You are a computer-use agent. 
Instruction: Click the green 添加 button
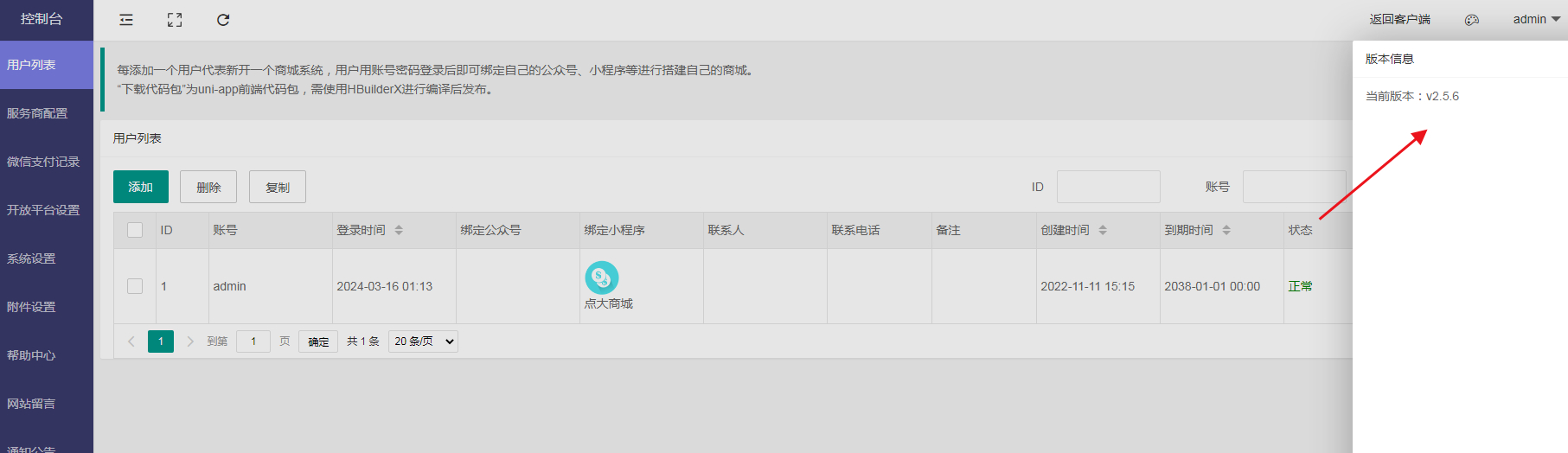click(140, 187)
